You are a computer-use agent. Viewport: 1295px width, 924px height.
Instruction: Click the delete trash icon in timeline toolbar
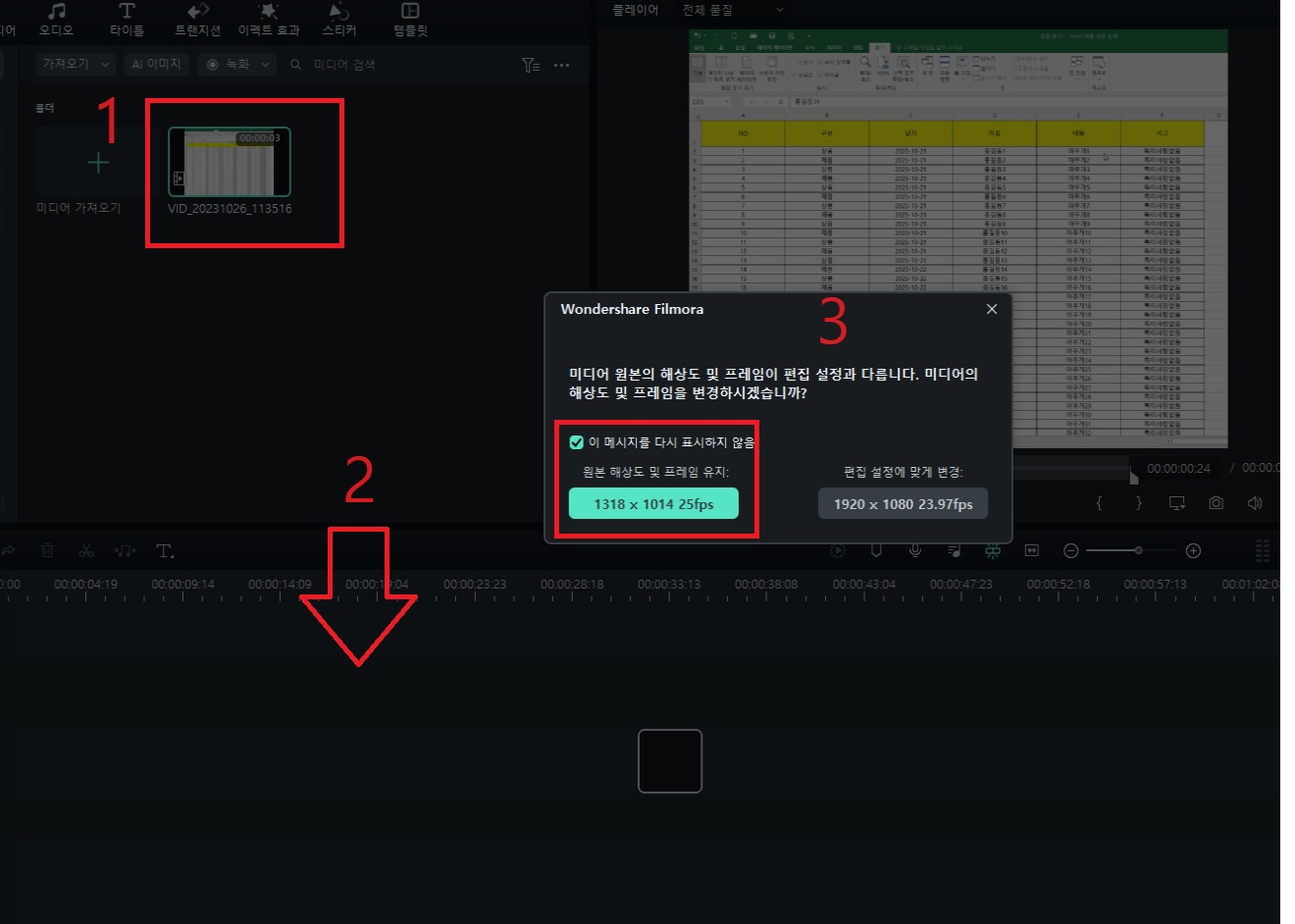click(47, 551)
